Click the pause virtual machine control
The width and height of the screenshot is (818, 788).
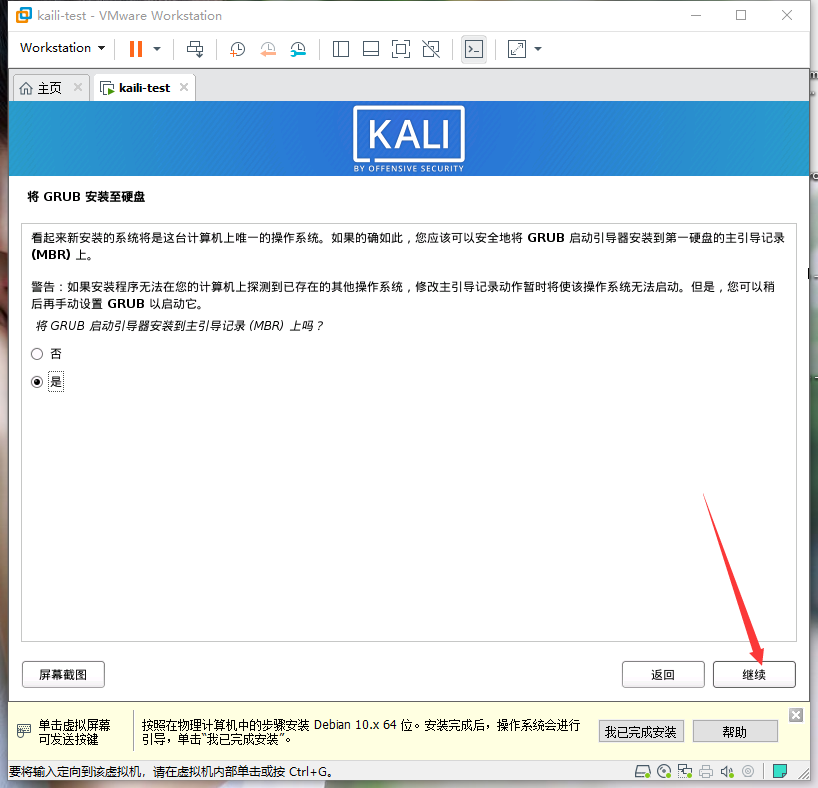(x=134, y=48)
